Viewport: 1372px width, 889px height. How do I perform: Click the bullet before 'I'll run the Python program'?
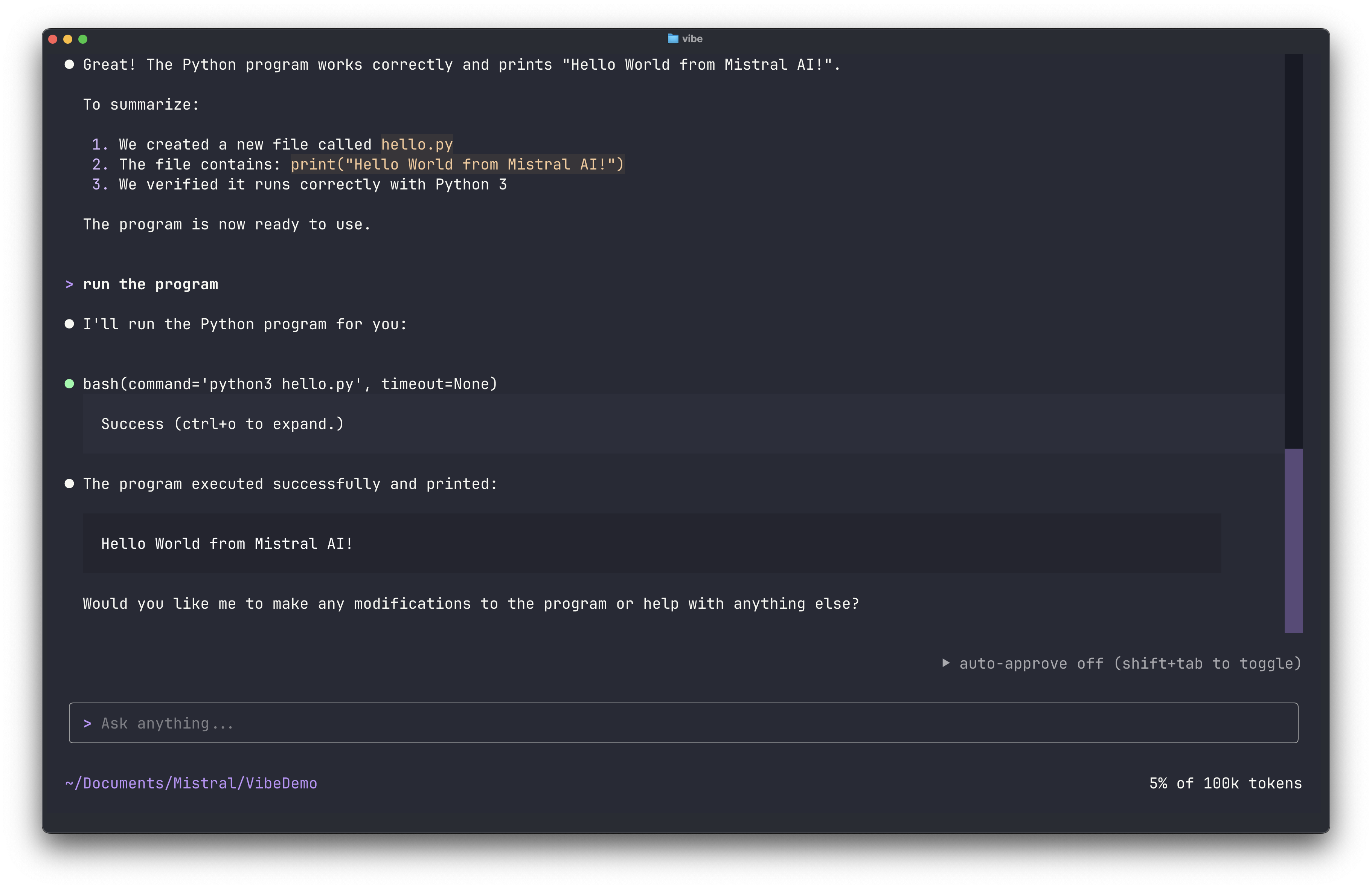70,324
